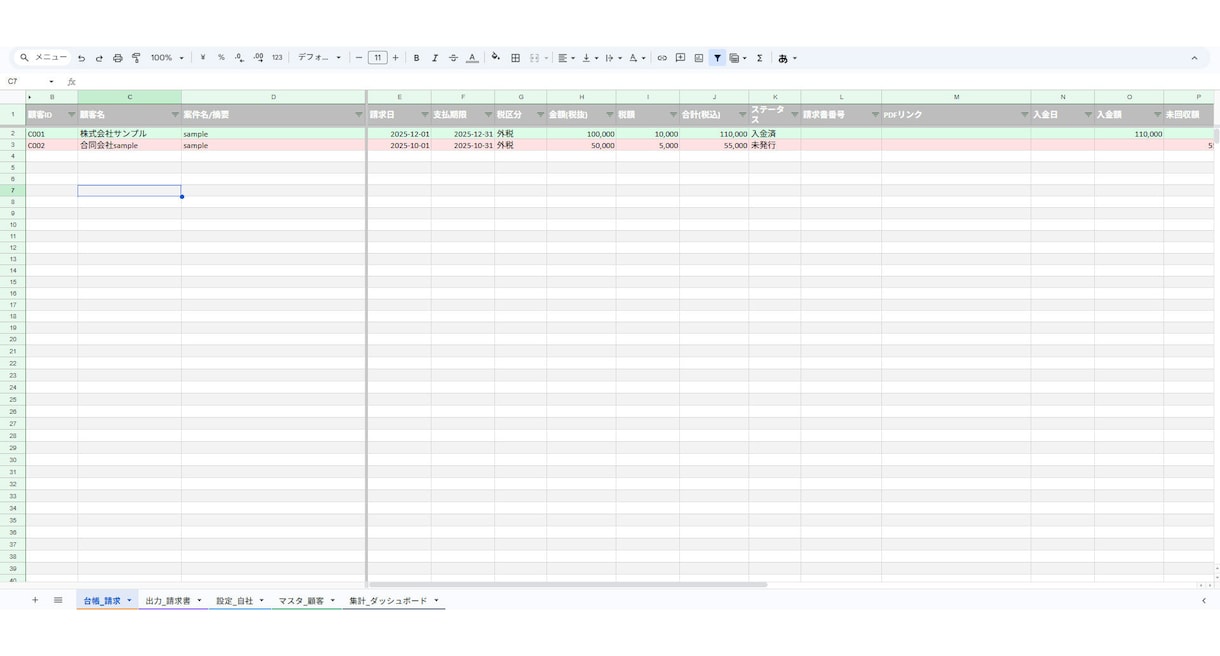Open the fill color picker

tap(495, 58)
